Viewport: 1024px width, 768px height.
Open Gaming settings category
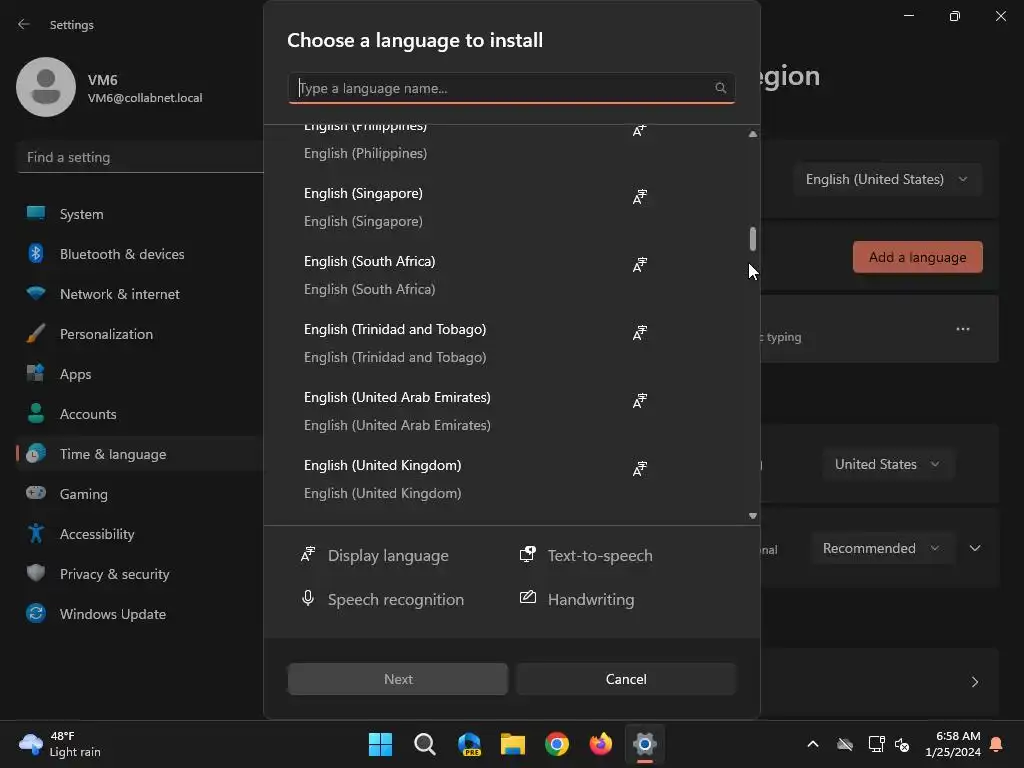pyautogui.click(x=139, y=494)
